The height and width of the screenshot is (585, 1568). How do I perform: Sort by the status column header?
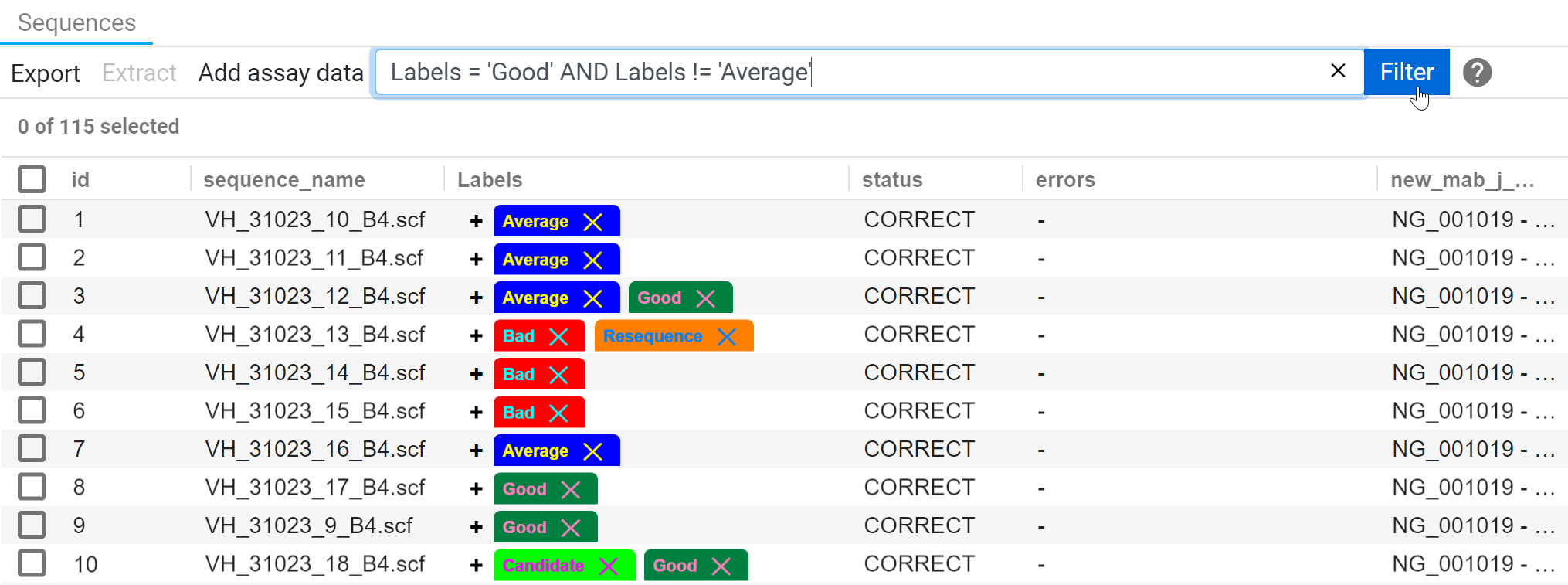892,179
